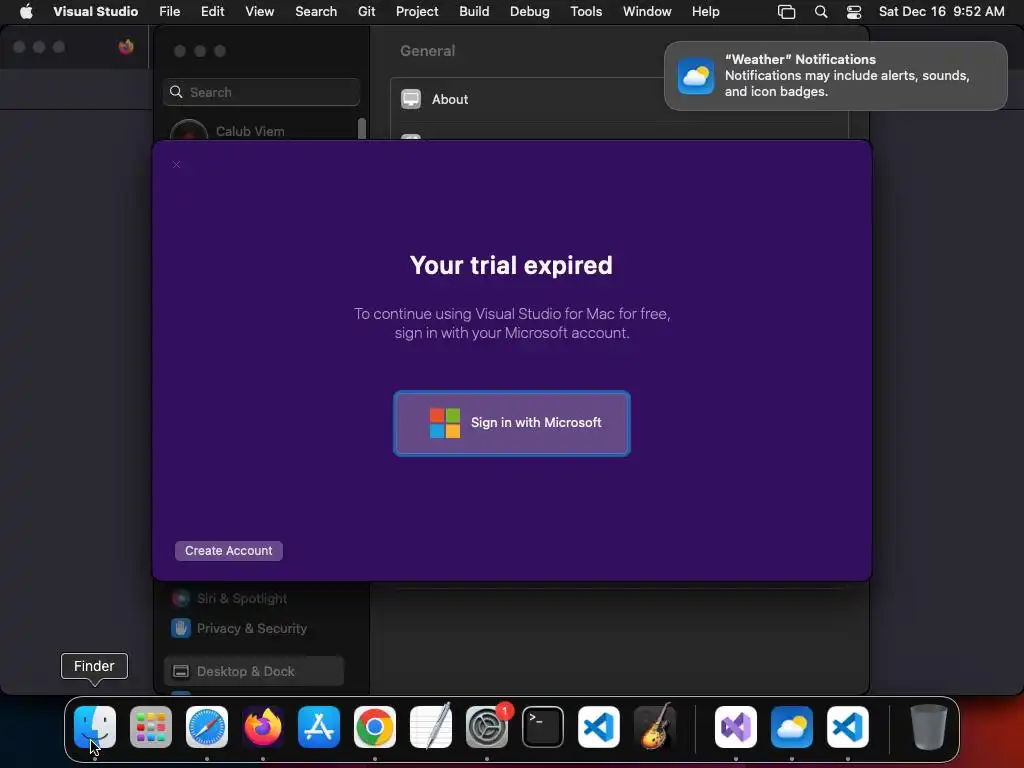Open Finder from the dock
Screen dimensions: 1024x768
point(95,727)
